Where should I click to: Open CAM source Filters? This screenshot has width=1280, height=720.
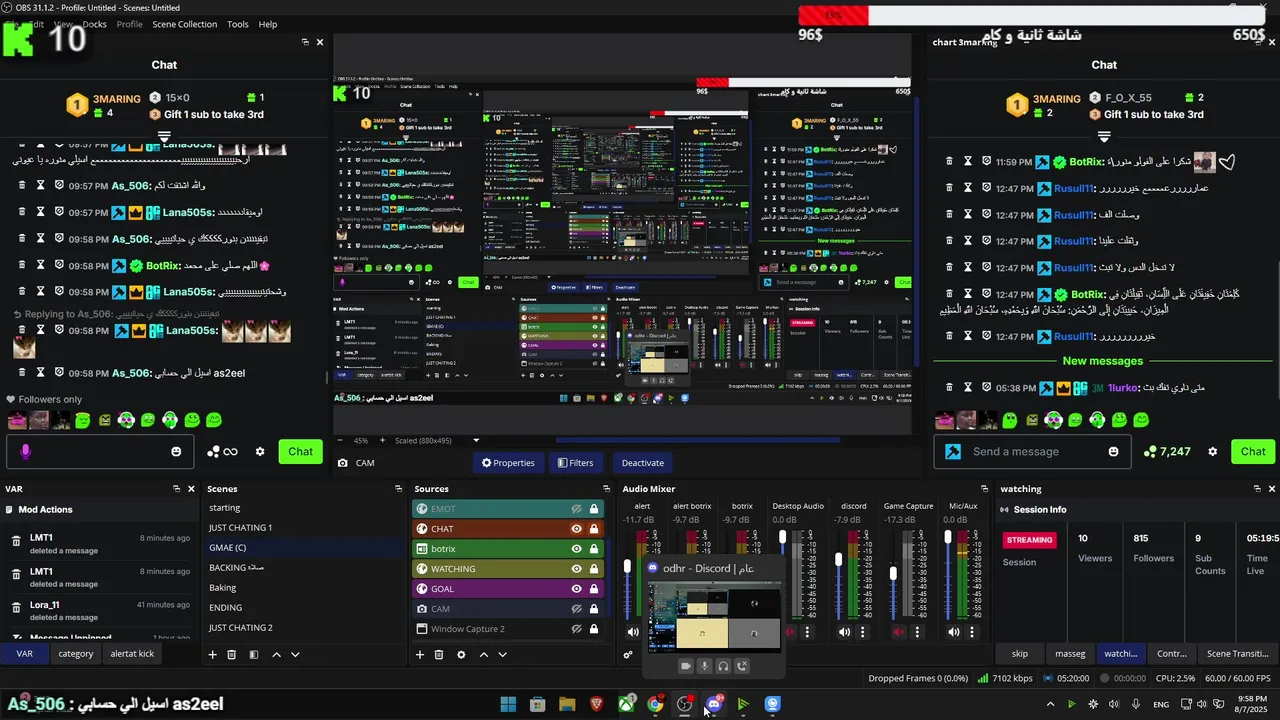tap(575, 463)
